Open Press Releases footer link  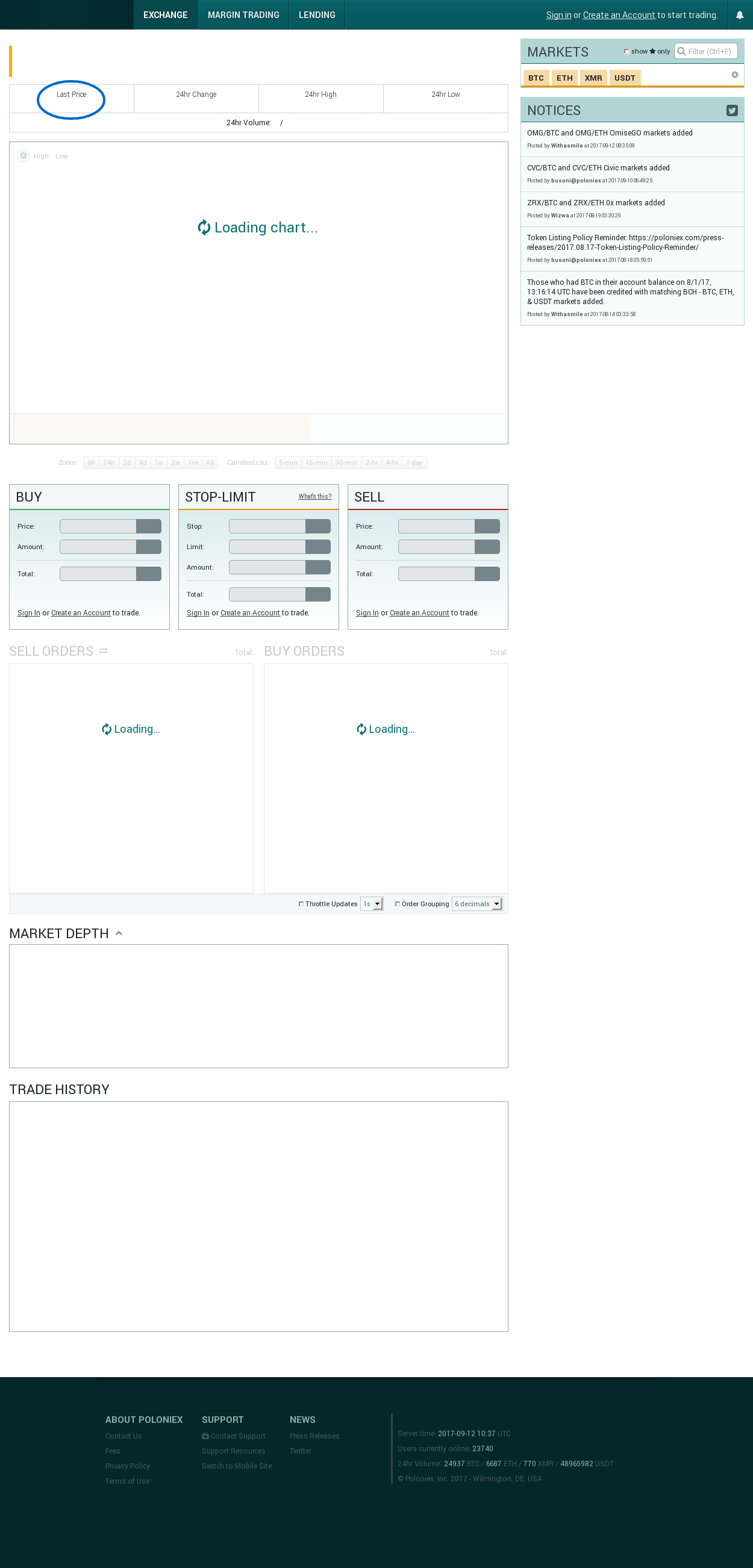tap(314, 1436)
